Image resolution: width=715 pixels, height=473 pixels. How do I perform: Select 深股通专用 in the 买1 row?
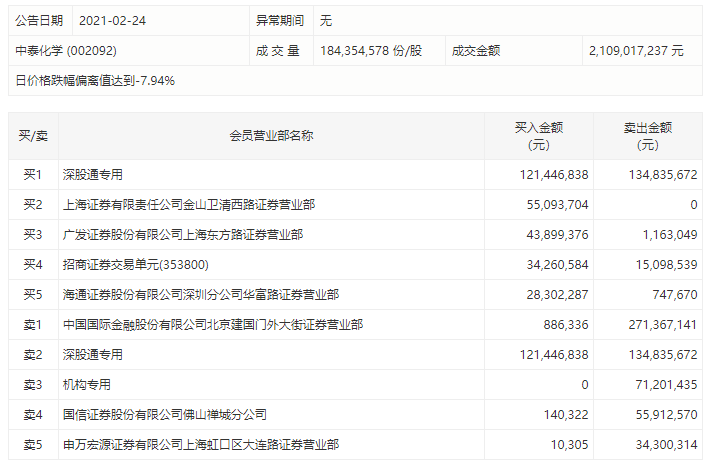(93, 175)
